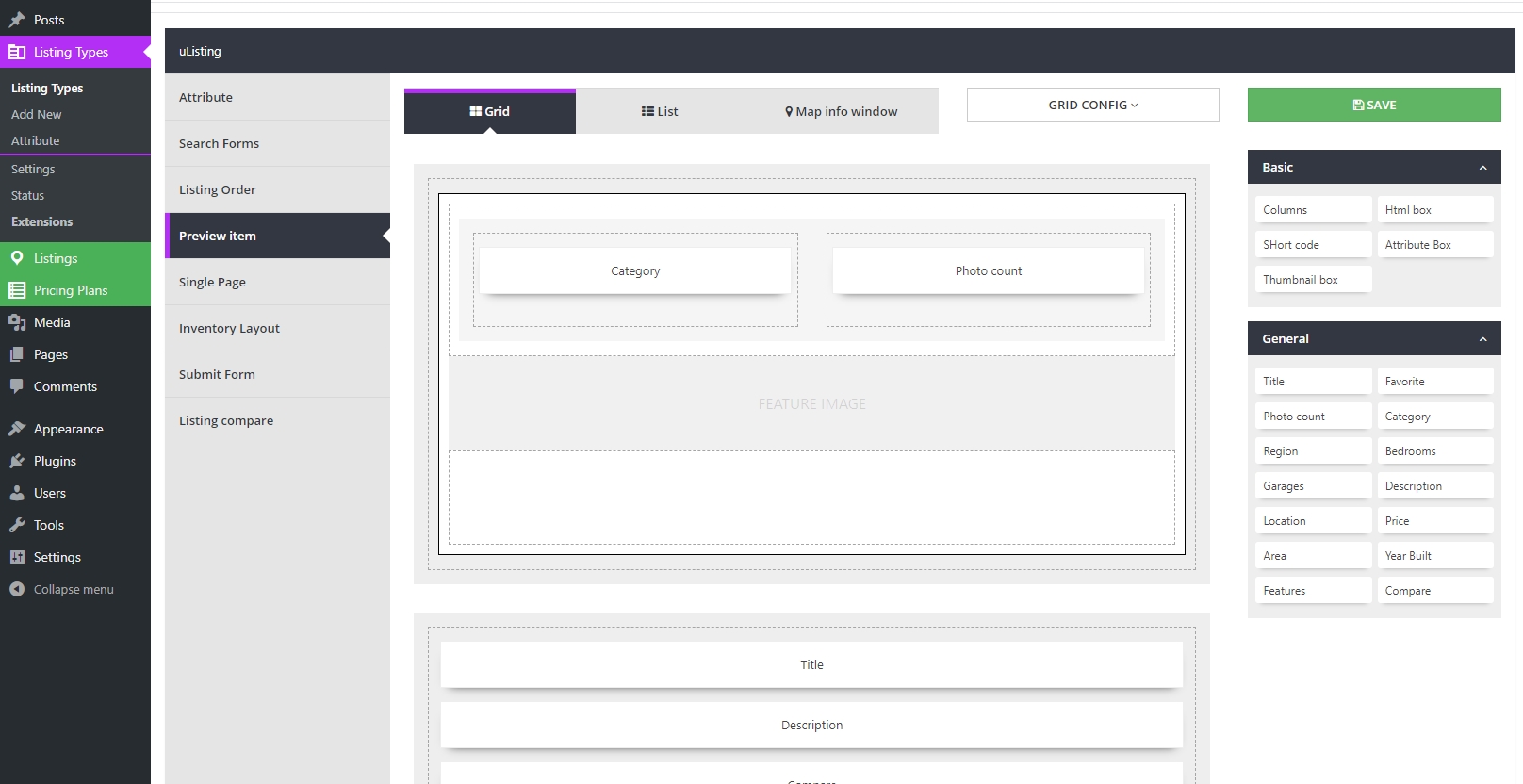Screen dimensions: 1523x784
Task: Select the Compare element in General panel
Action: coord(1435,591)
